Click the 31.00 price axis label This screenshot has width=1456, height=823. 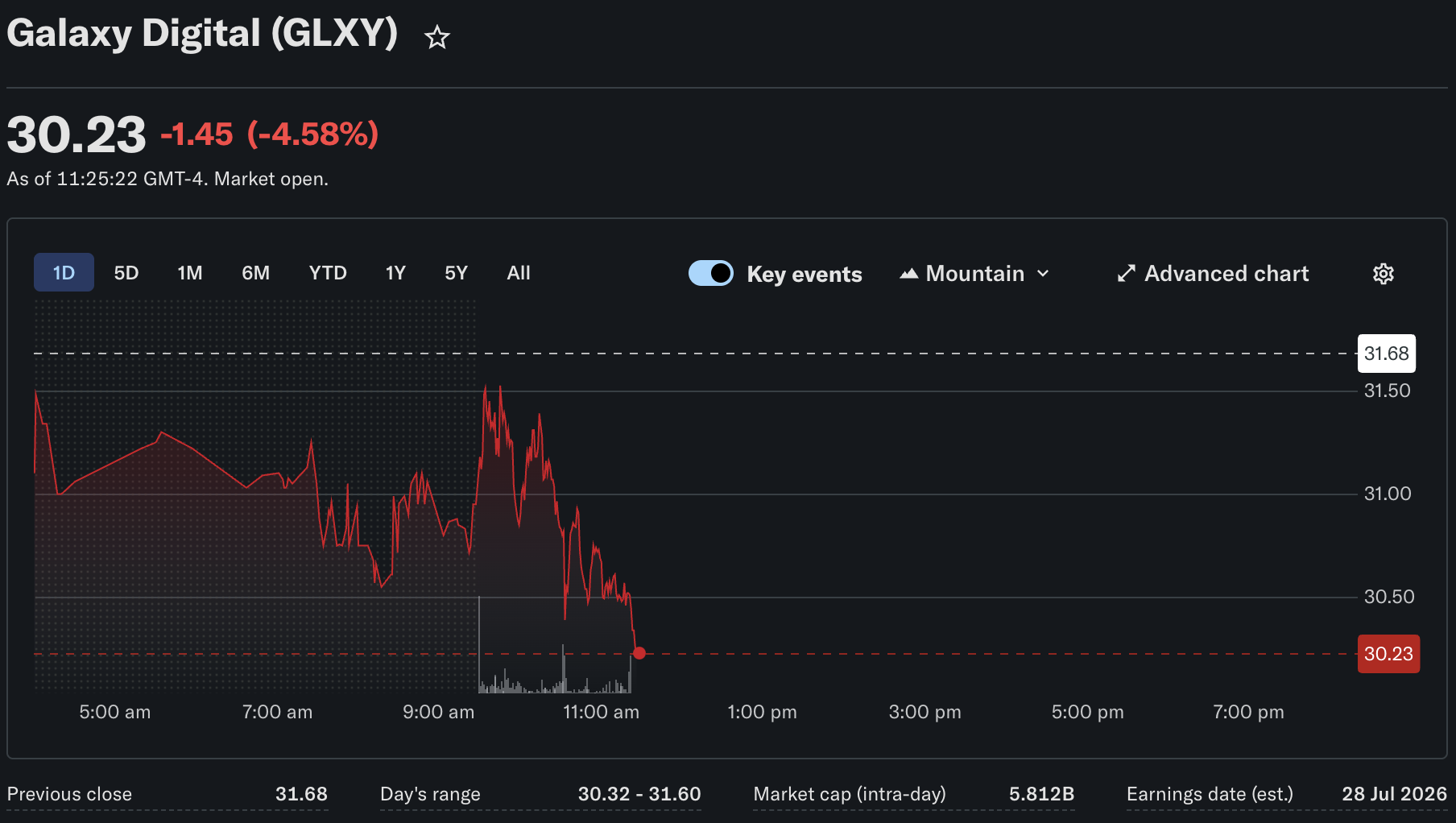point(1388,494)
